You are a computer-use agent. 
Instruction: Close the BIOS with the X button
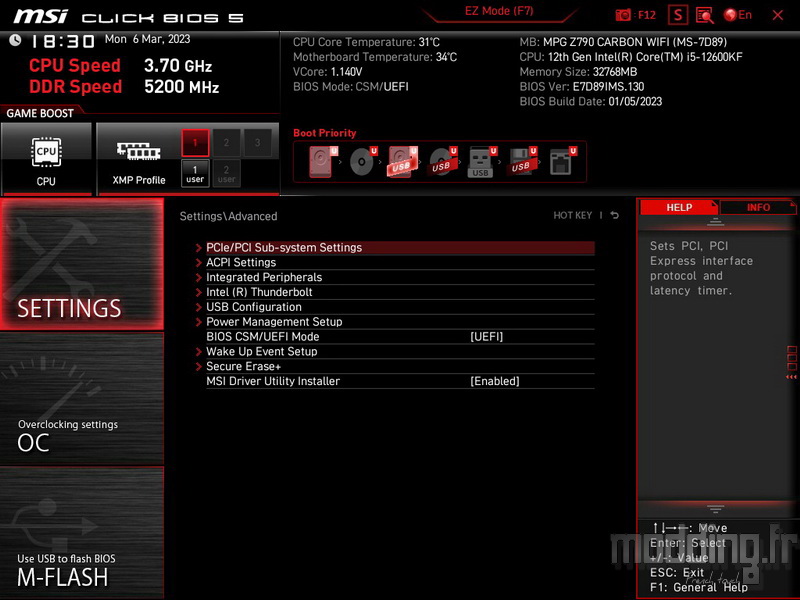tap(778, 15)
